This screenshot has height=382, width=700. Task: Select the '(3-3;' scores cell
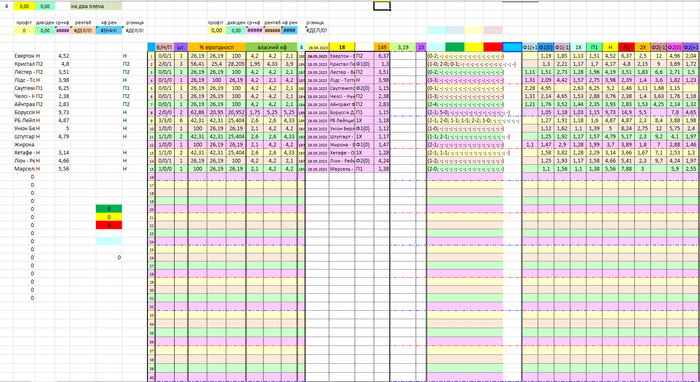pos(465,80)
